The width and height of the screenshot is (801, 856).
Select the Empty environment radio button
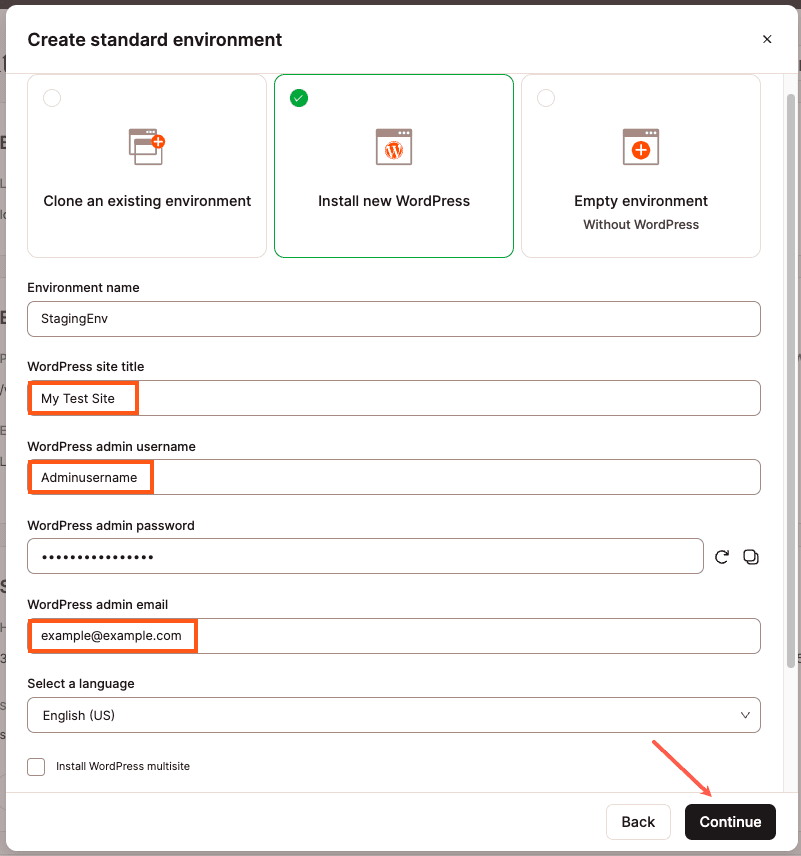click(x=546, y=98)
